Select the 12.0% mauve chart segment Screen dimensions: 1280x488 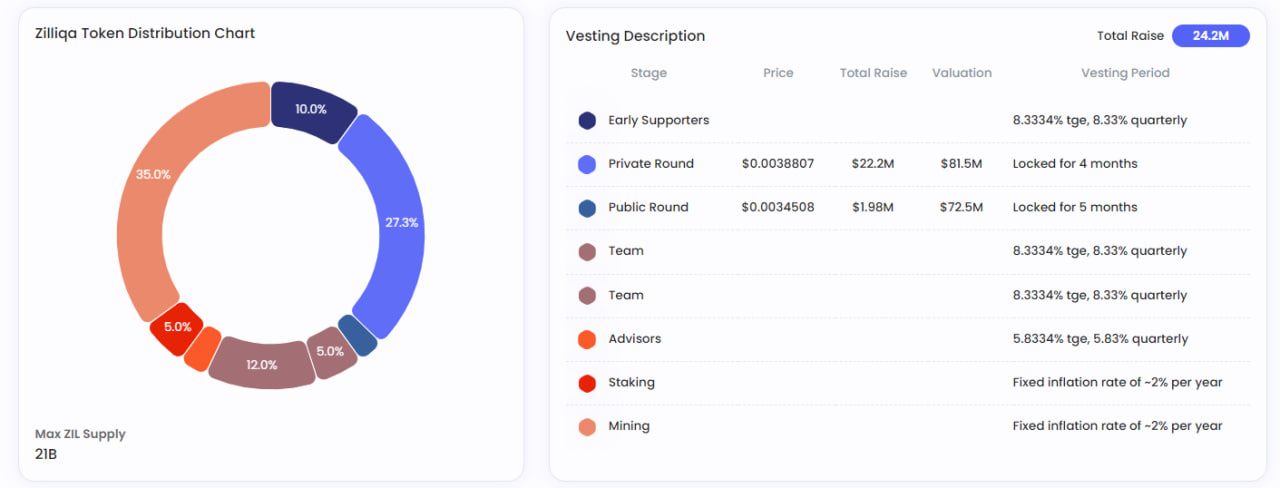point(261,363)
